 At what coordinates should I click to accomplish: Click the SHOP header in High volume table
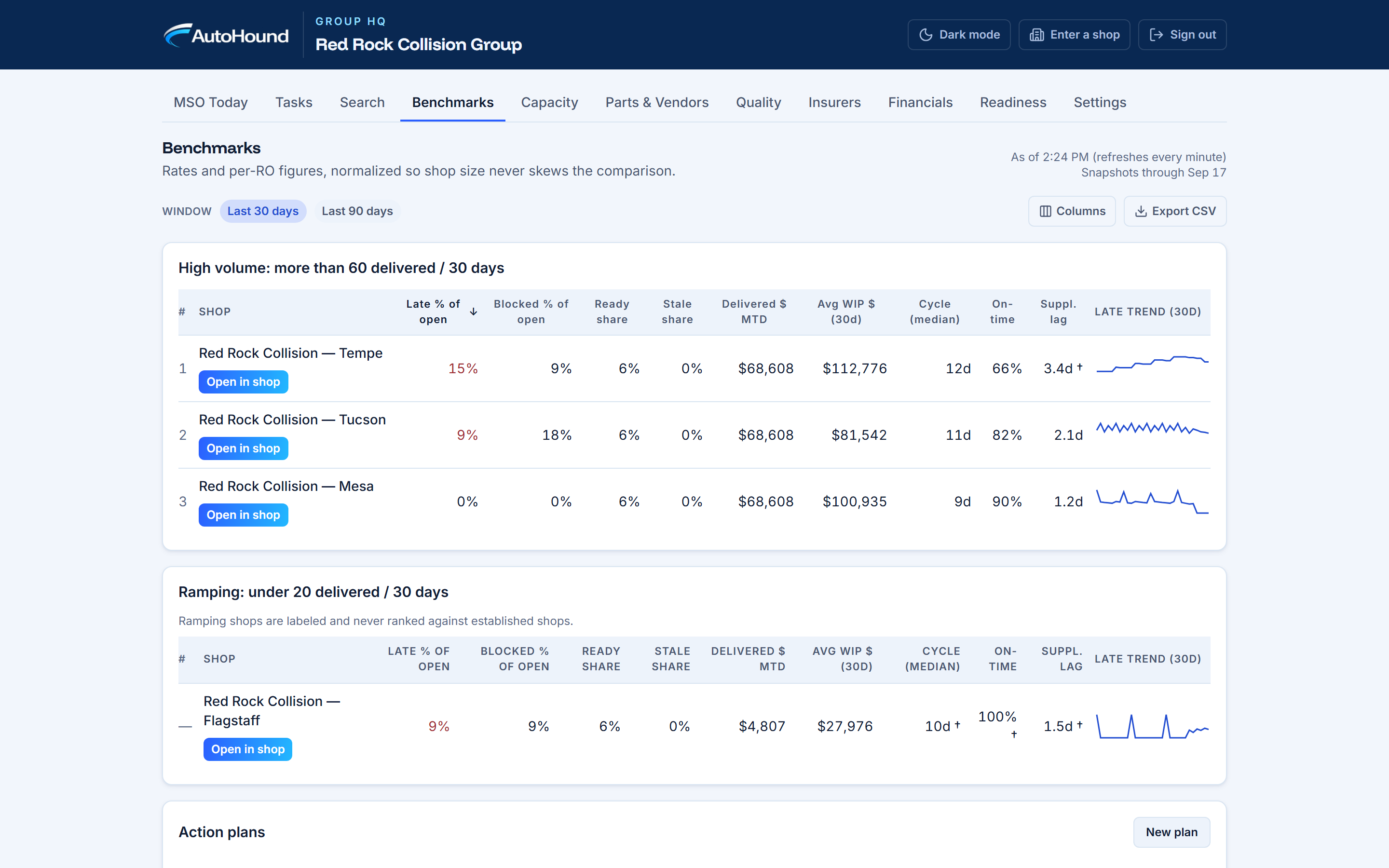click(x=215, y=312)
